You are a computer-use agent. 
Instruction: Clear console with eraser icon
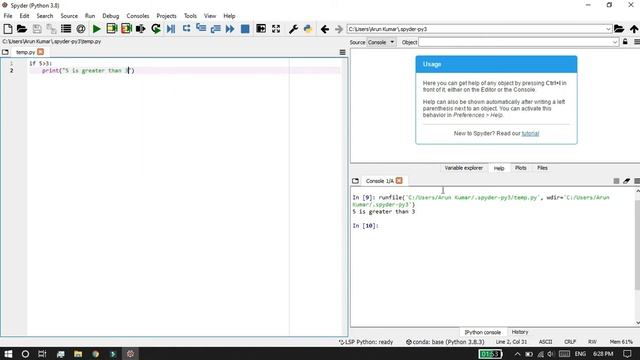point(627,181)
